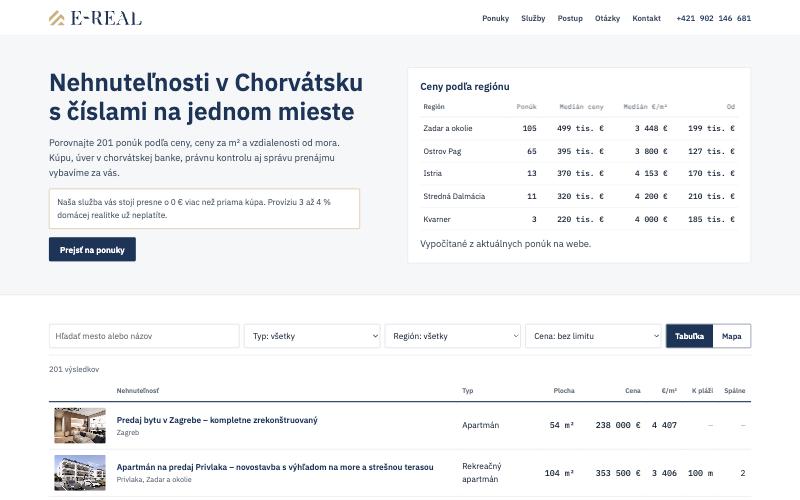The width and height of the screenshot is (800, 500).
Task: Sort by K pláži column header
Action: click(x=703, y=391)
